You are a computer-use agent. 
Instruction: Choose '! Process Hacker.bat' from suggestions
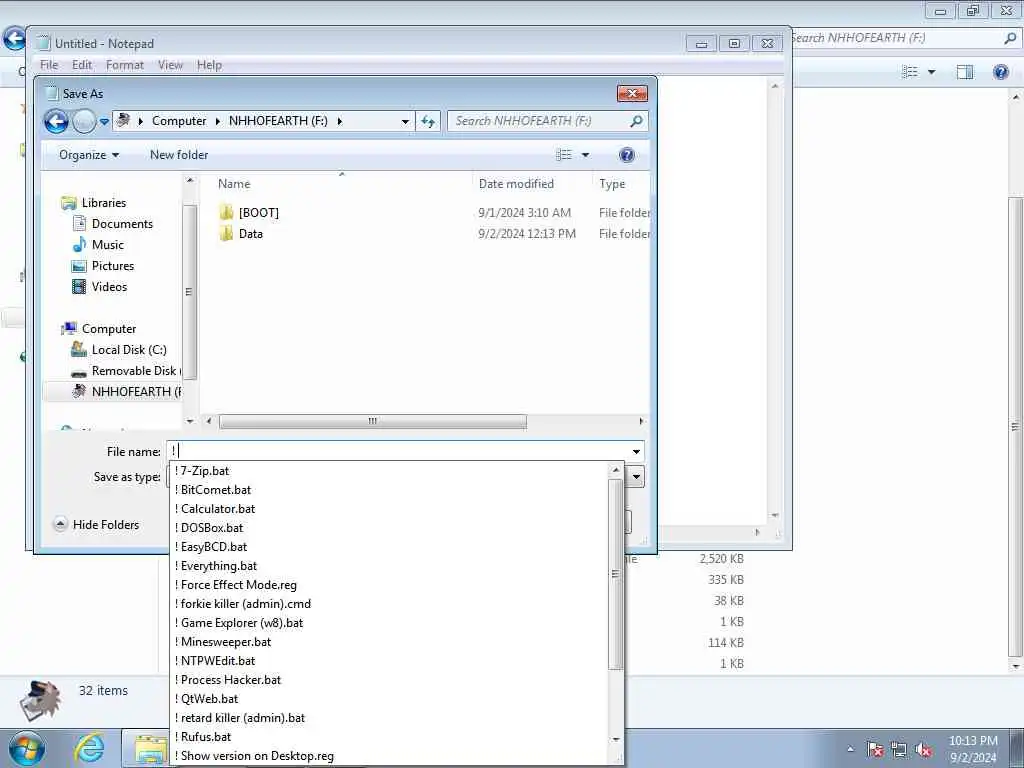[391, 680]
